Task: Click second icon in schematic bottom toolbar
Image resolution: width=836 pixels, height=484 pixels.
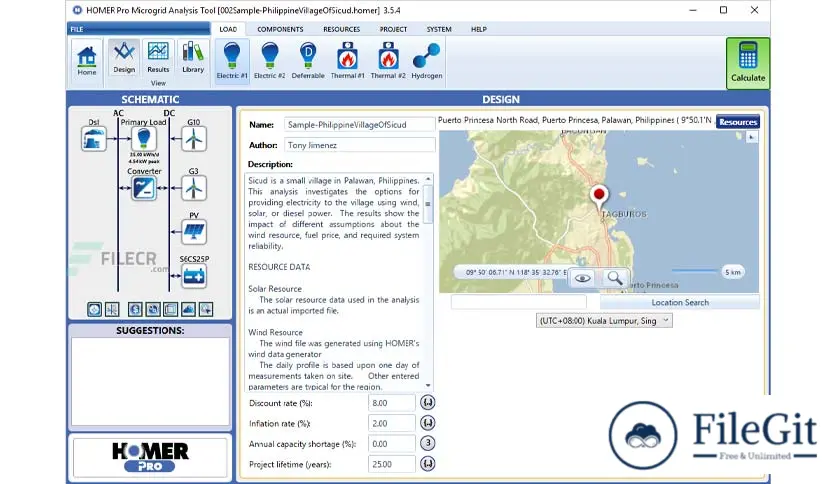Action: 112,309
